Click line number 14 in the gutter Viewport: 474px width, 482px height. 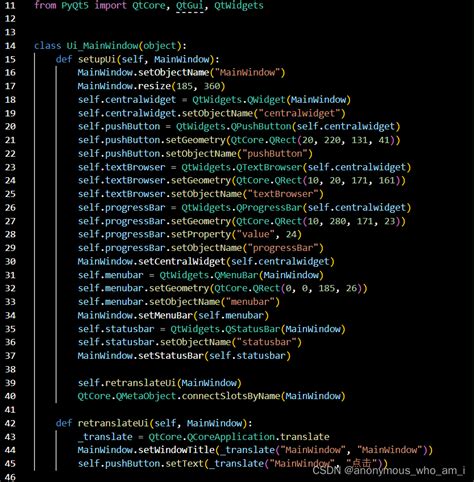click(10, 46)
